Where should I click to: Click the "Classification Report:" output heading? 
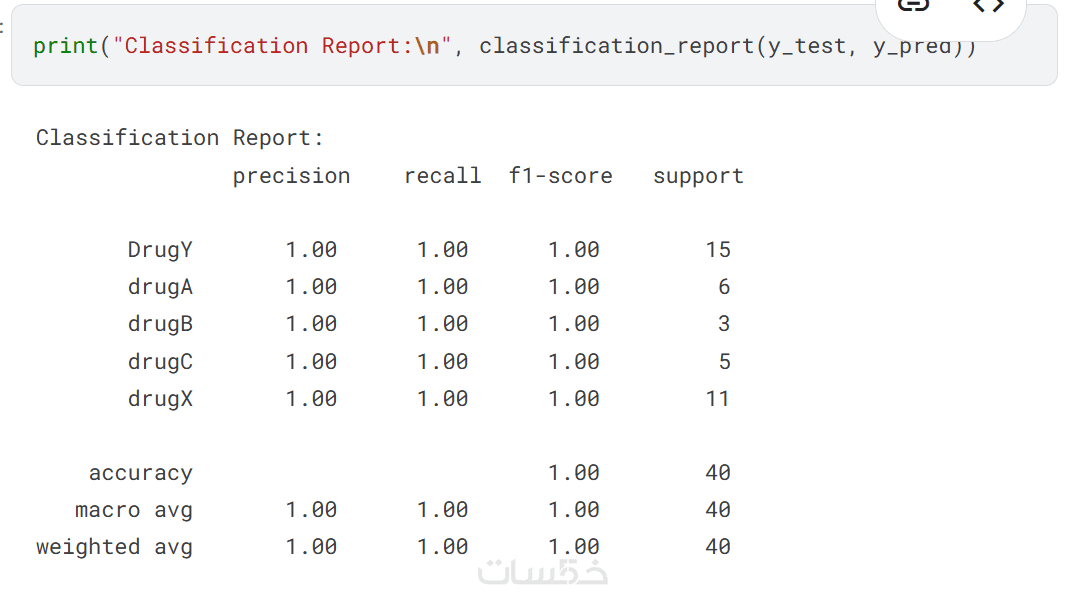point(180,138)
